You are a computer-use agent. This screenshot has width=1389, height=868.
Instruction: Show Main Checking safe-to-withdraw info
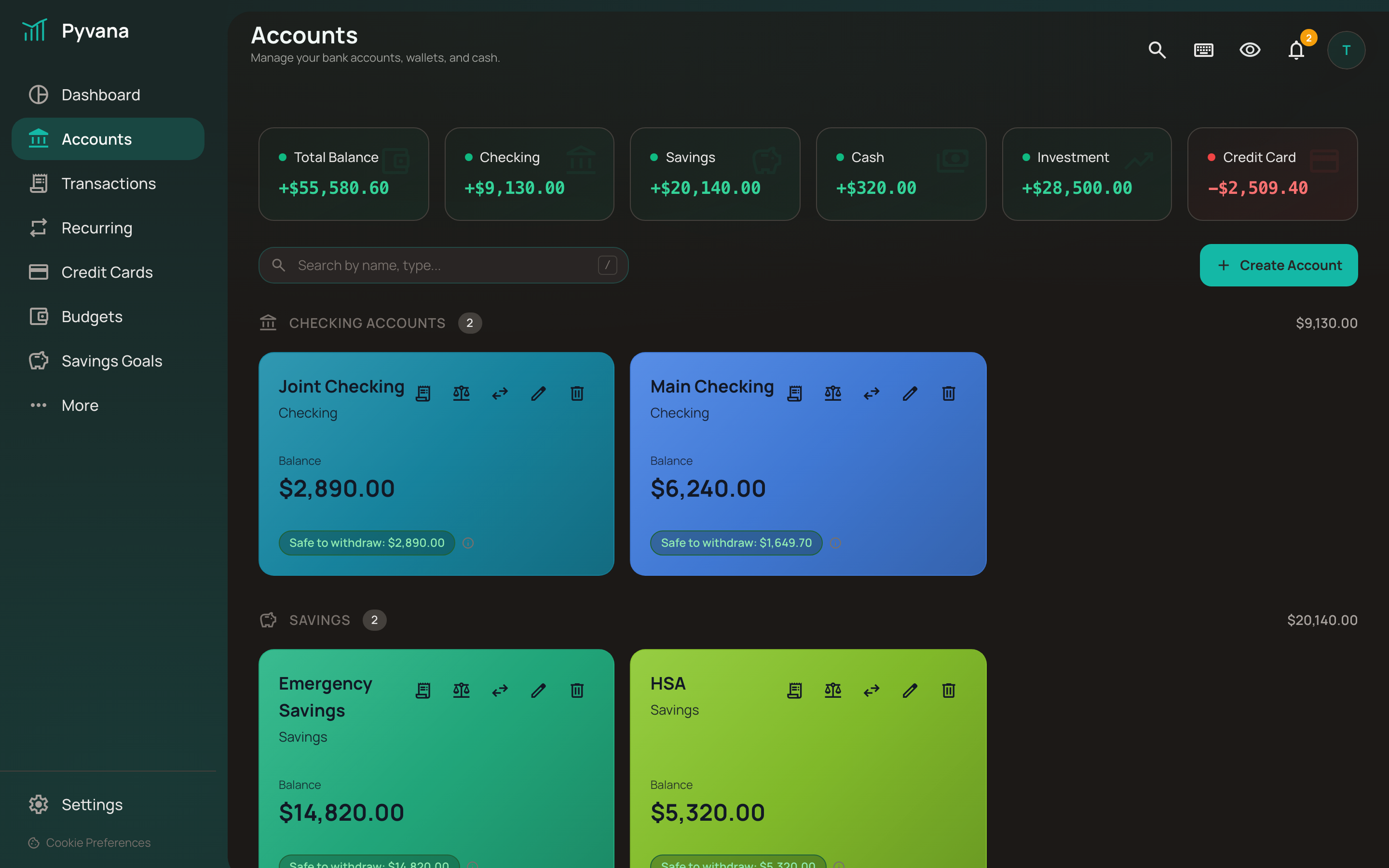[836, 543]
